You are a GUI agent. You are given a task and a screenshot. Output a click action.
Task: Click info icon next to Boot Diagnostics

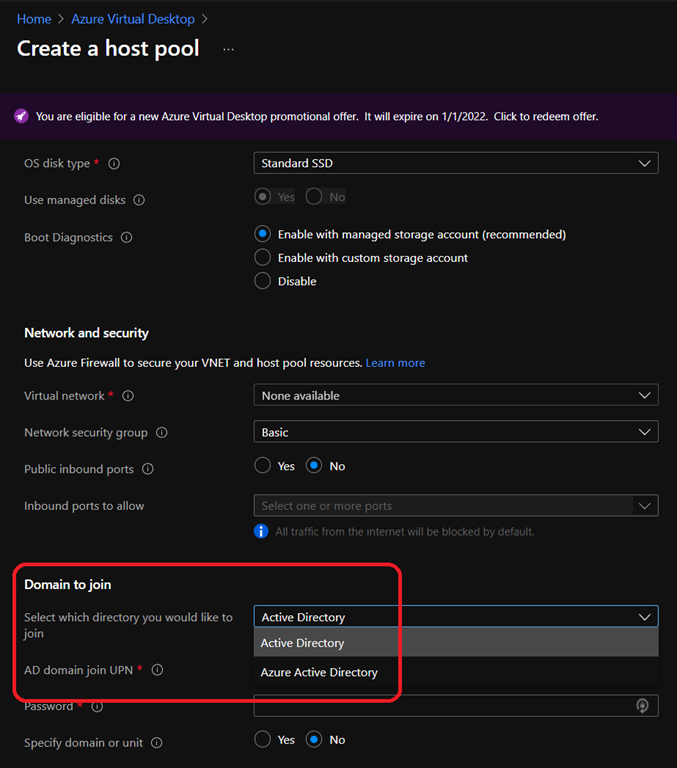[x=126, y=238]
